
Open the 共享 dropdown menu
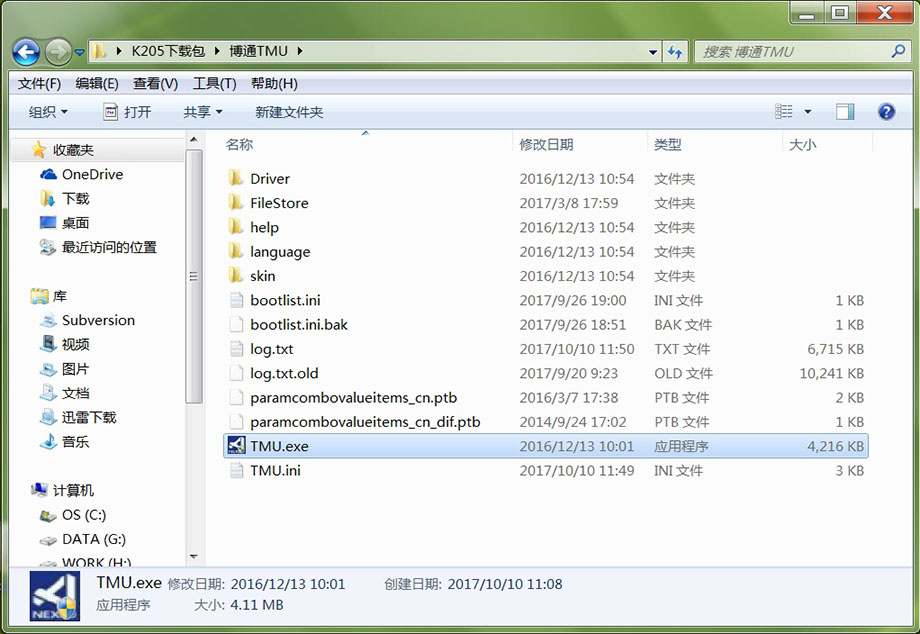coord(203,112)
